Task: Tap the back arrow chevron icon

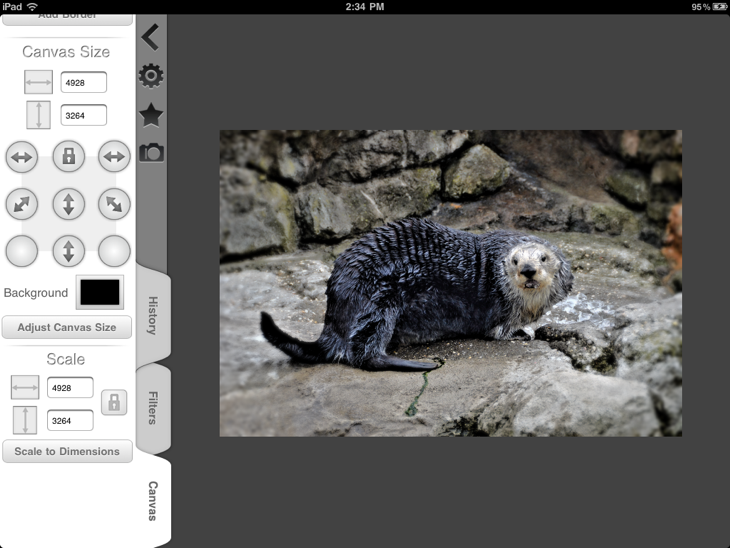Action: click(150, 38)
